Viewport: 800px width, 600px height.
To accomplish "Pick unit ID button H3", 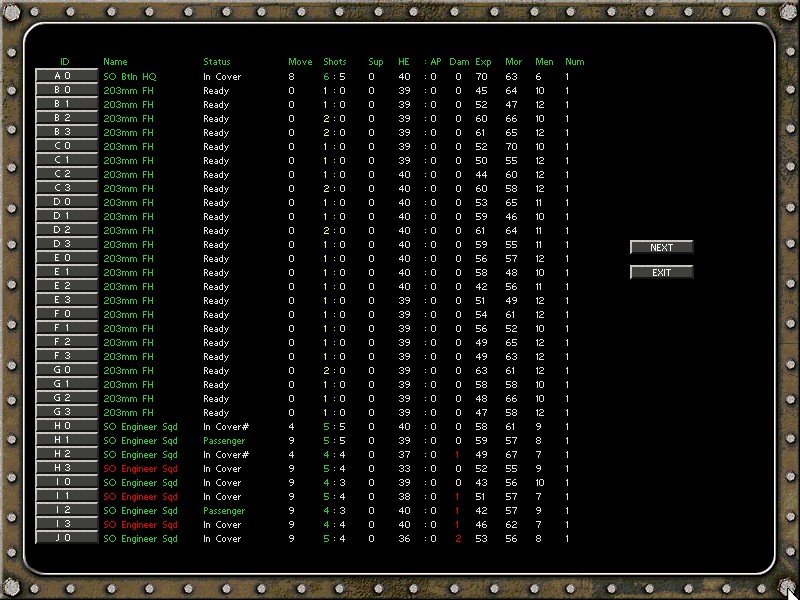I will pos(66,468).
